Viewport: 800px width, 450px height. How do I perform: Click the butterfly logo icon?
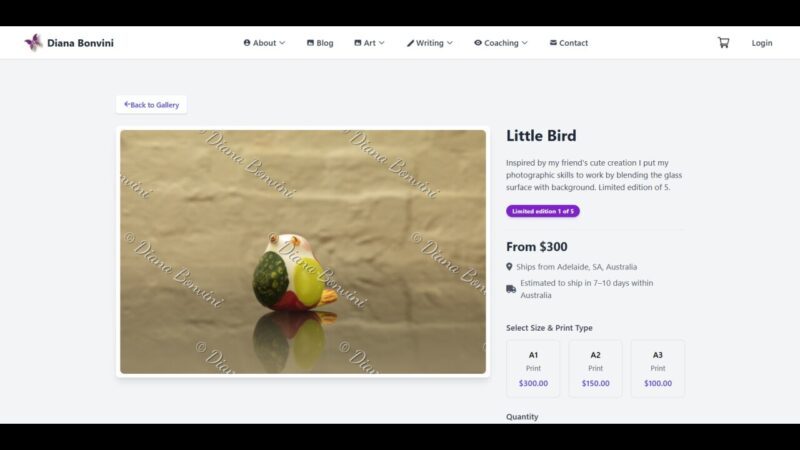[34, 43]
